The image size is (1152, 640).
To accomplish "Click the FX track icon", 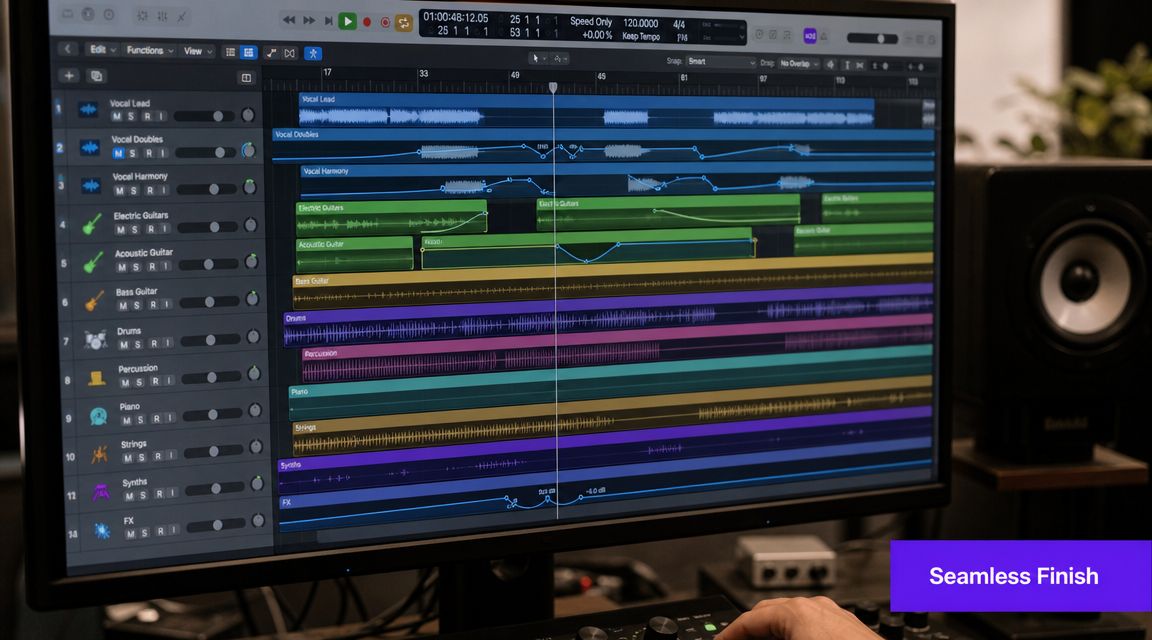I will tap(103, 530).
